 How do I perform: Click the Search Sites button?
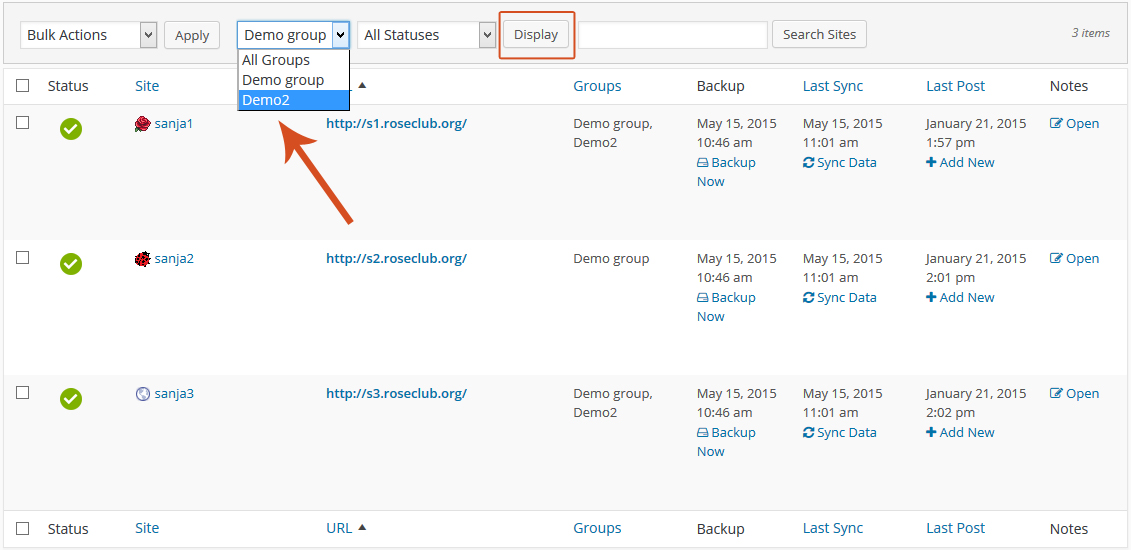click(819, 34)
